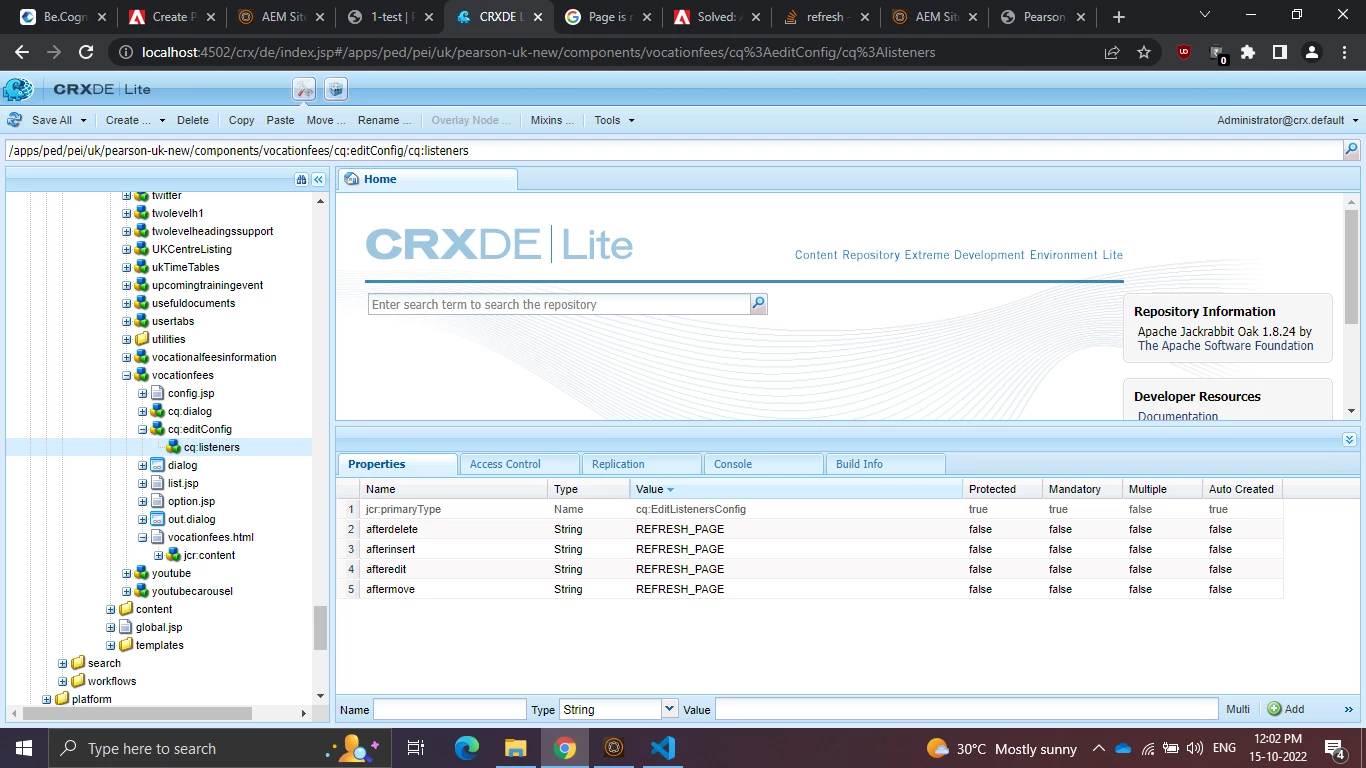Open notification center icon in taskbar
Screen dimensions: 1366x768
point(1335,748)
